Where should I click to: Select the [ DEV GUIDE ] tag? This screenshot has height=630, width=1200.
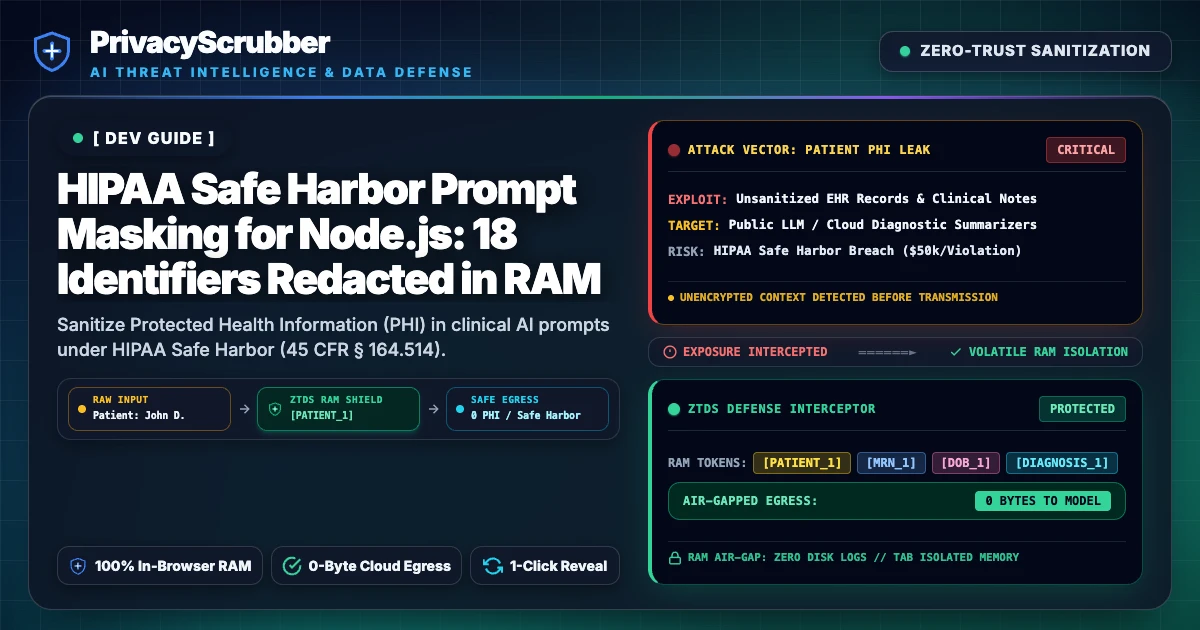(x=143, y=138)
